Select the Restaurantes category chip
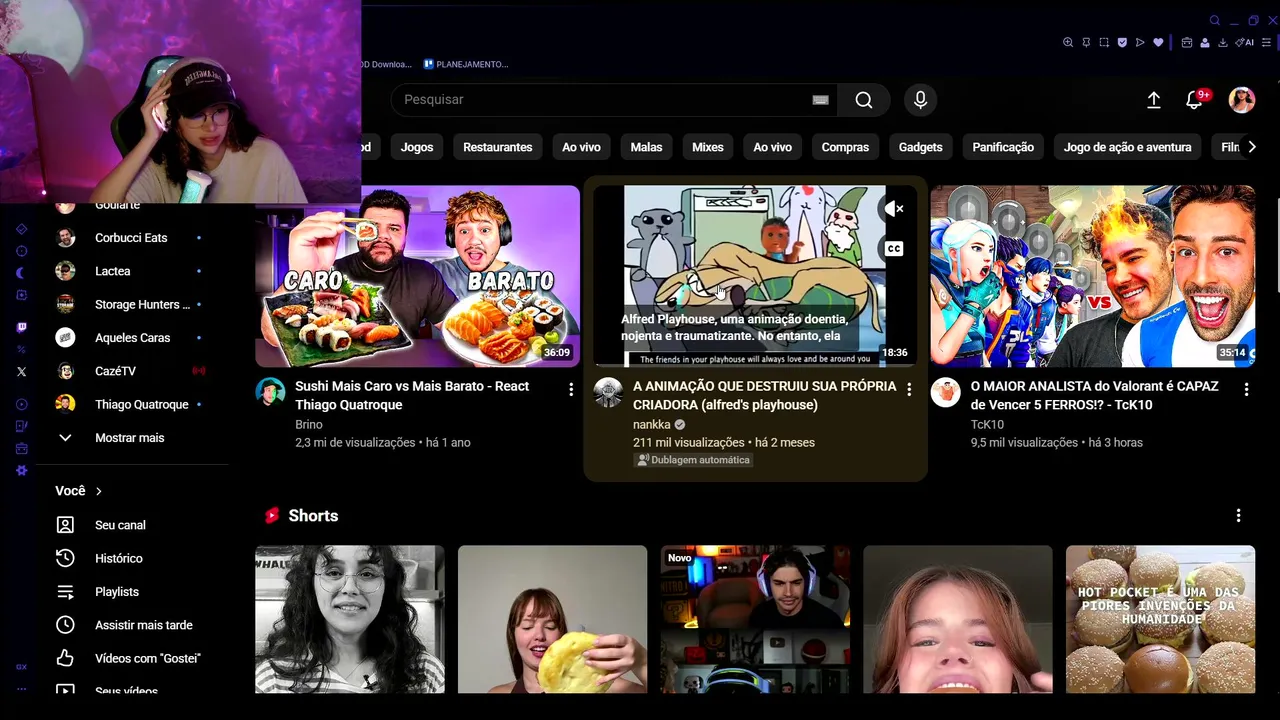The height and width of the screenshot is (720, 1280). coord(497,147)
